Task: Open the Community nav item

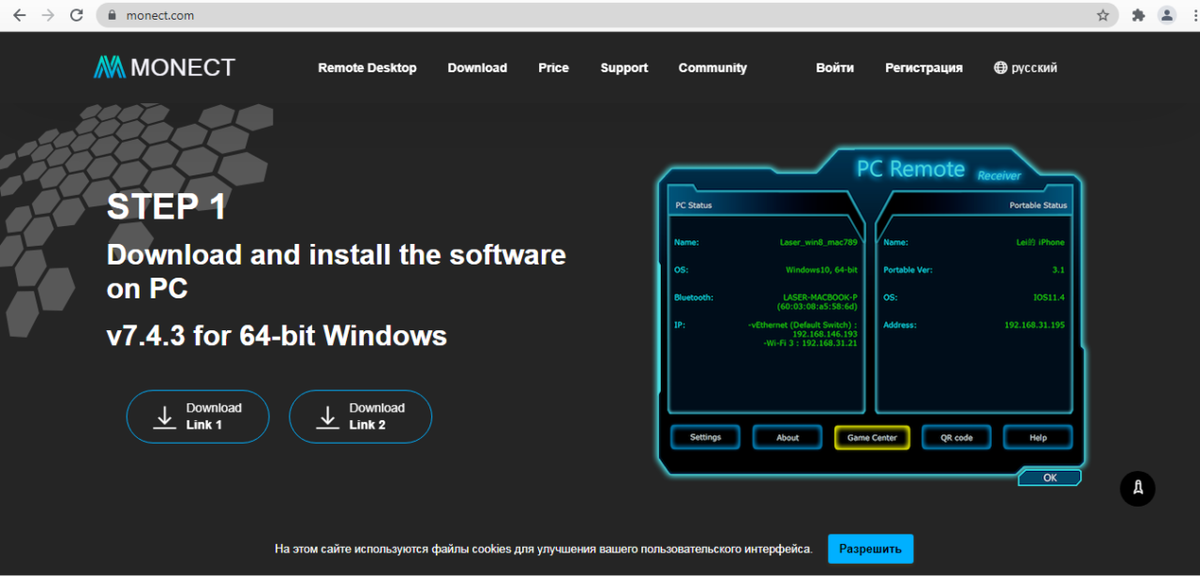Action: pos(713,68)
